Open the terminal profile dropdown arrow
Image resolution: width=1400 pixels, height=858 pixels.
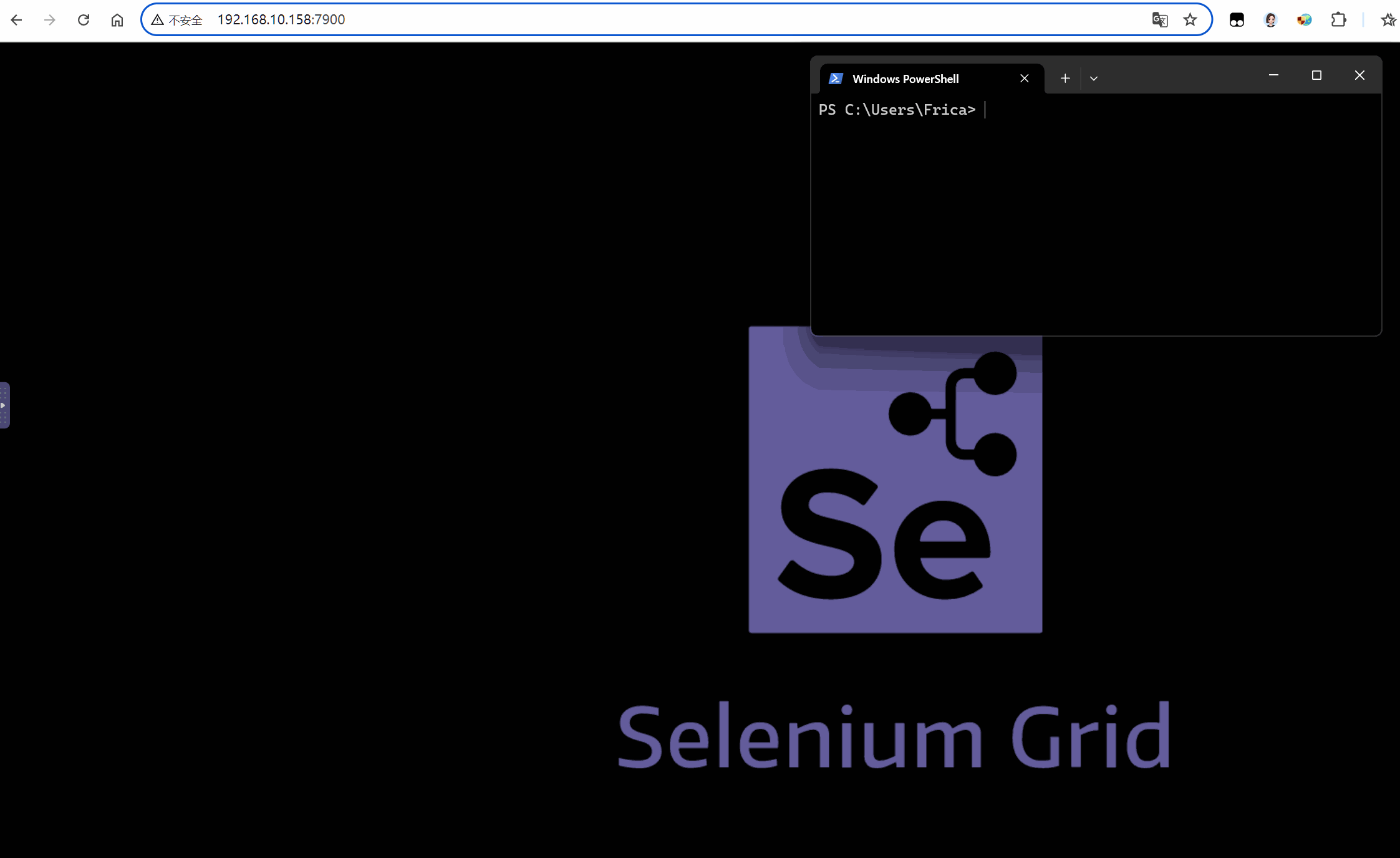pos(1094,79)
